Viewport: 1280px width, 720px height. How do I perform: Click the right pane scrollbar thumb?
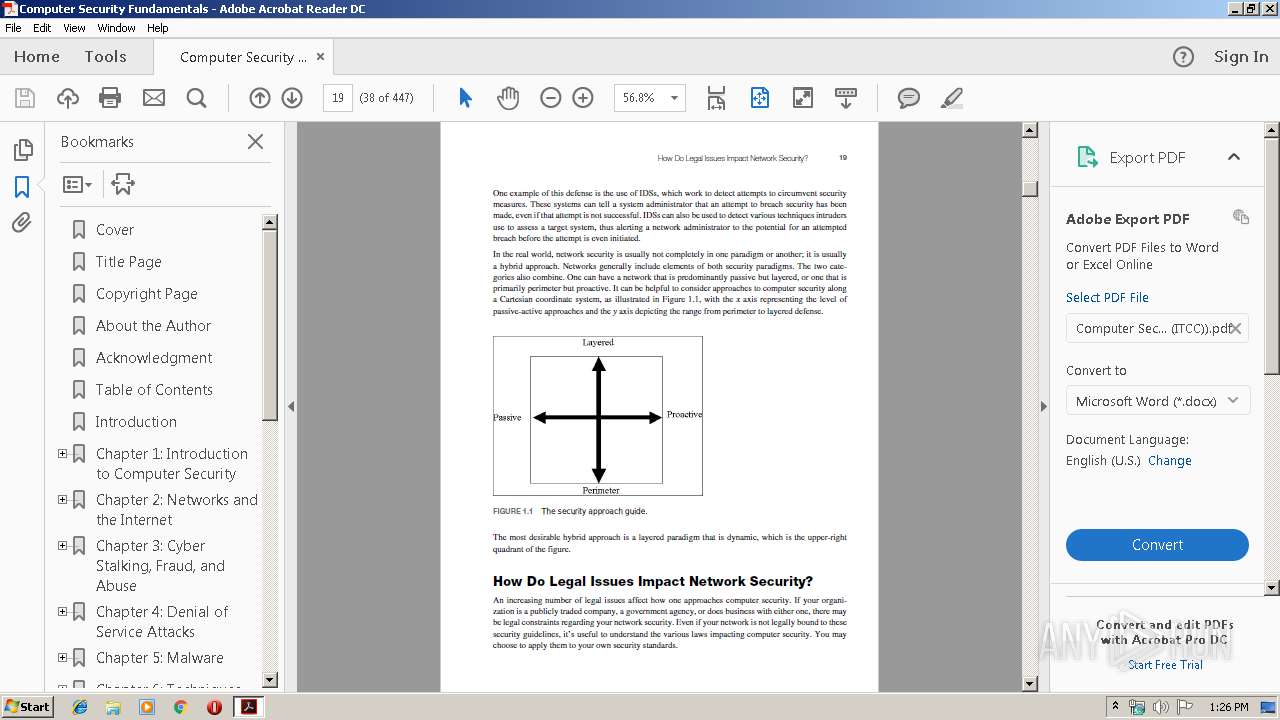click(1272, 255)
